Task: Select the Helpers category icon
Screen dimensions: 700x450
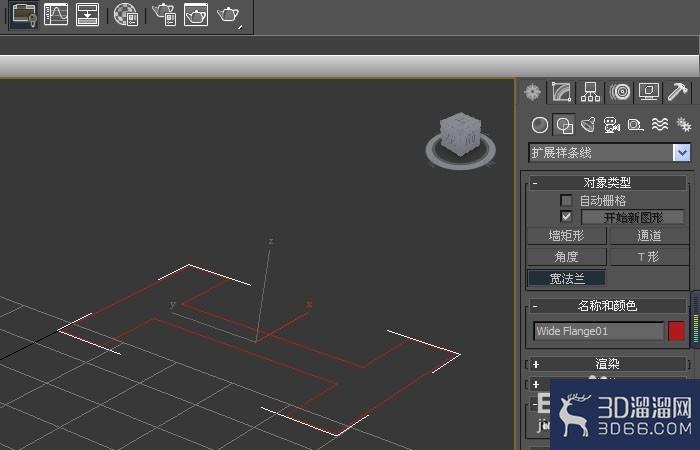Action: (635, 125)
